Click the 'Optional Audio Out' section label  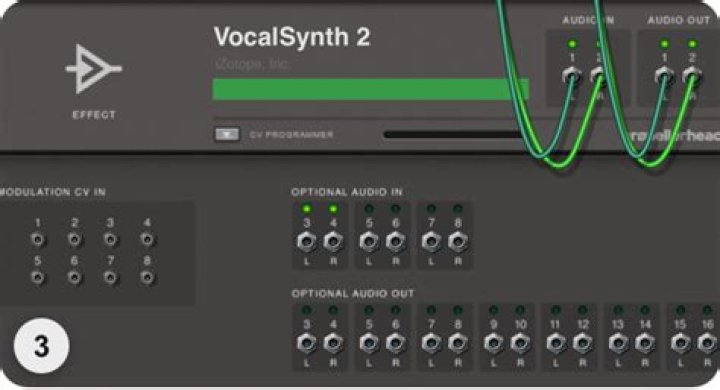coord(353,294)
